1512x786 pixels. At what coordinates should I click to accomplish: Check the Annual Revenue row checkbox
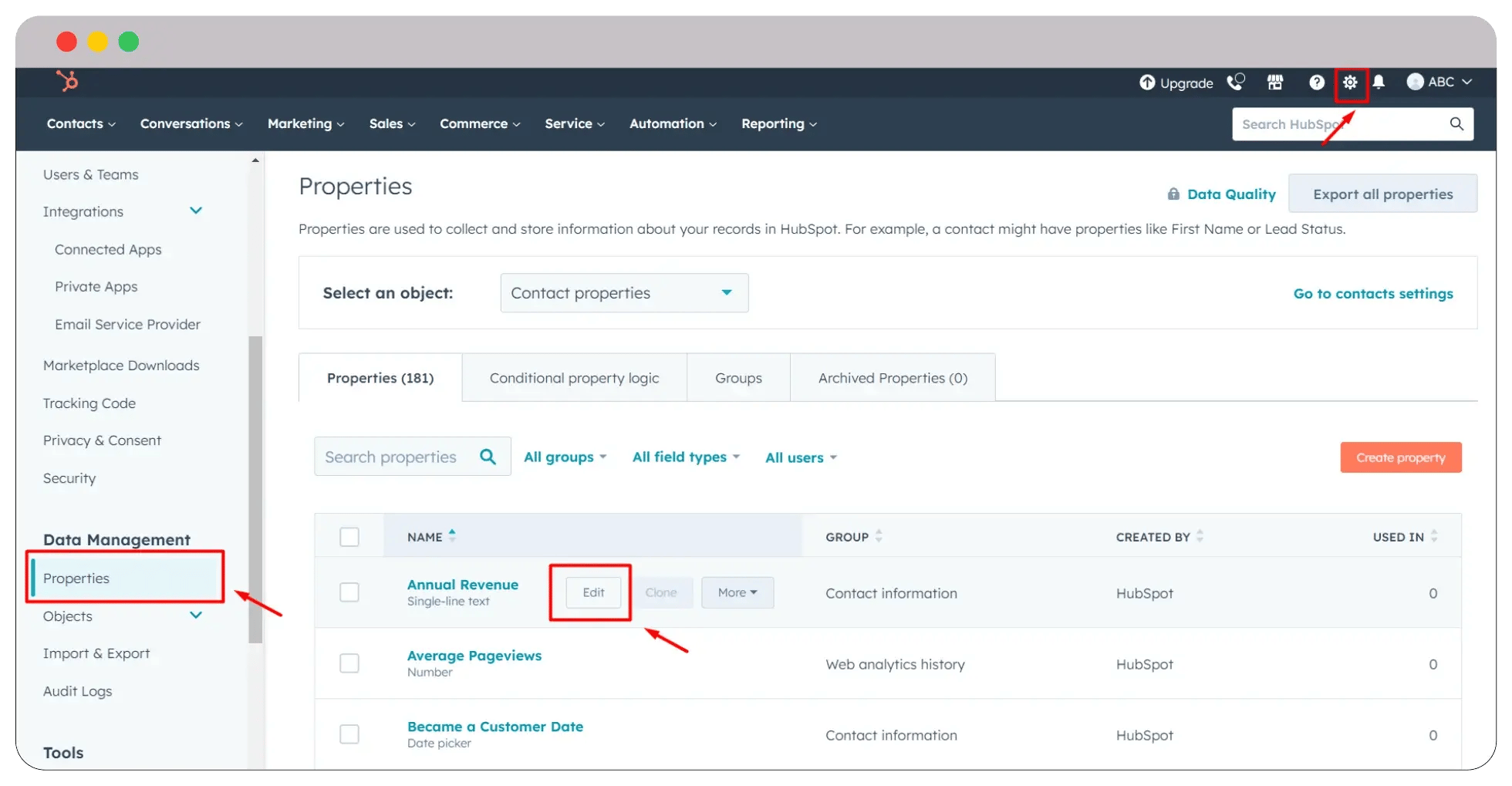tap(349, 592)
